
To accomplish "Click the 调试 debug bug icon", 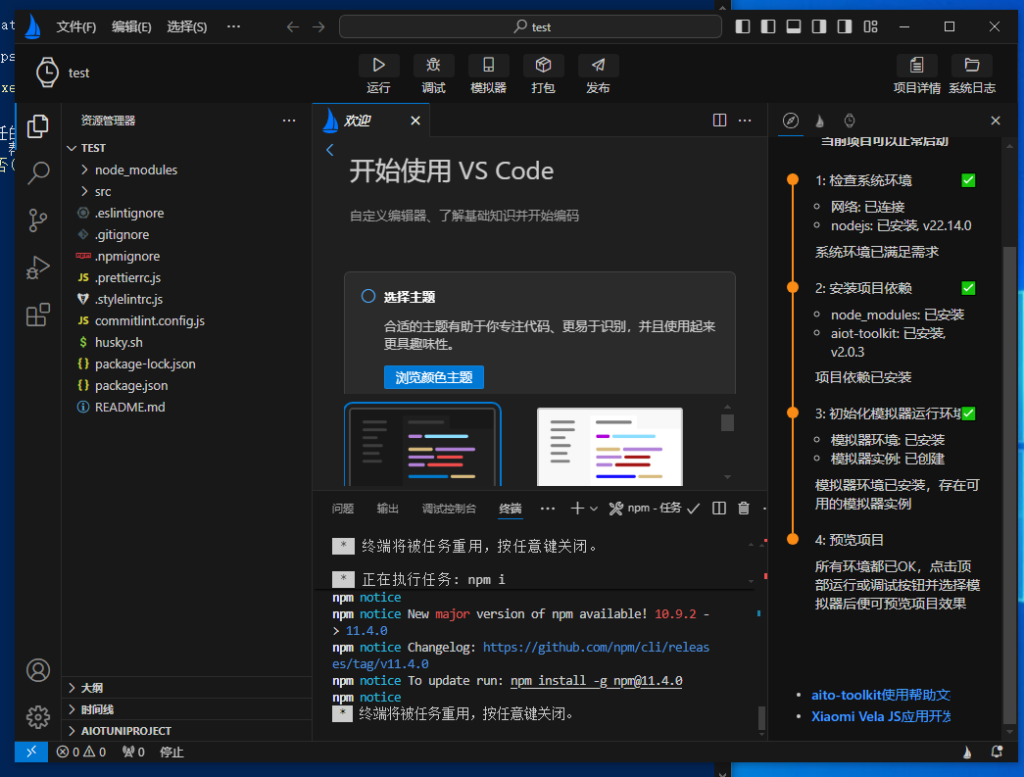I will 433,65.
